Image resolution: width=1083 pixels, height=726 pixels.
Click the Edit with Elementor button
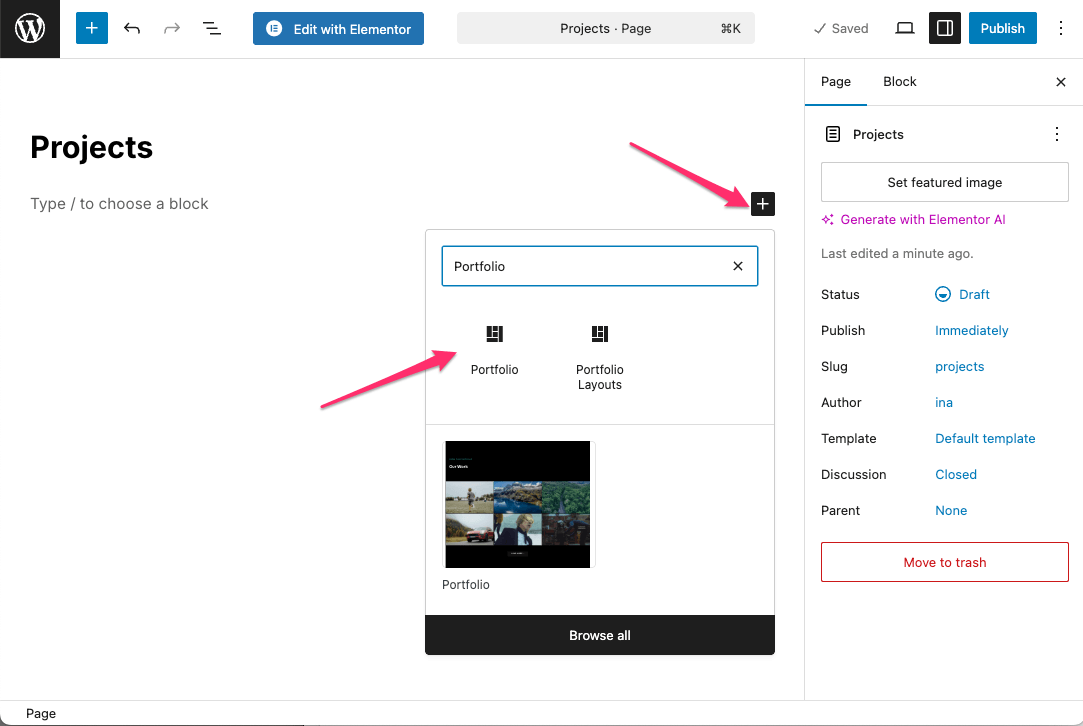point(338,29)
